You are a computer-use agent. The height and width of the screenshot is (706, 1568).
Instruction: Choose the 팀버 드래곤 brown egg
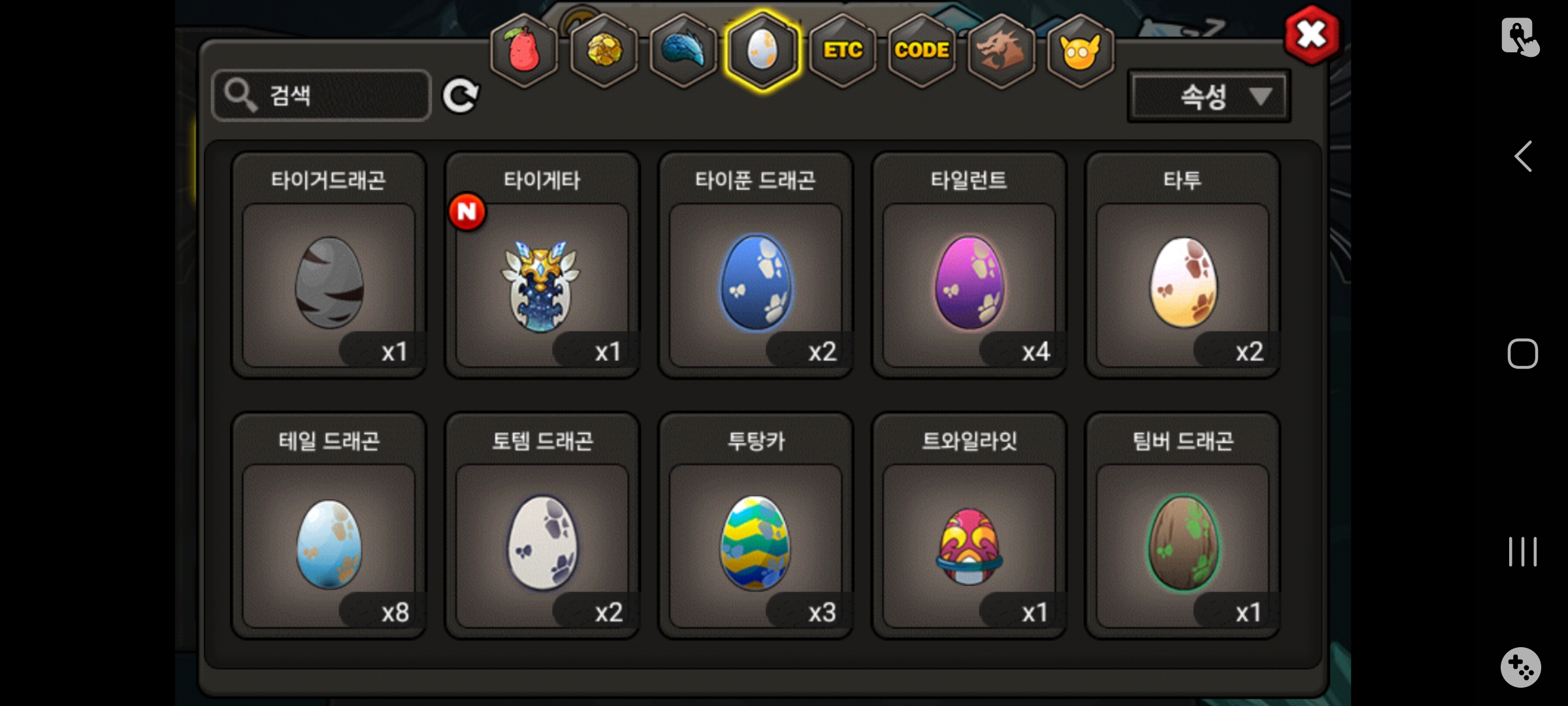[x=1183, y=525]
